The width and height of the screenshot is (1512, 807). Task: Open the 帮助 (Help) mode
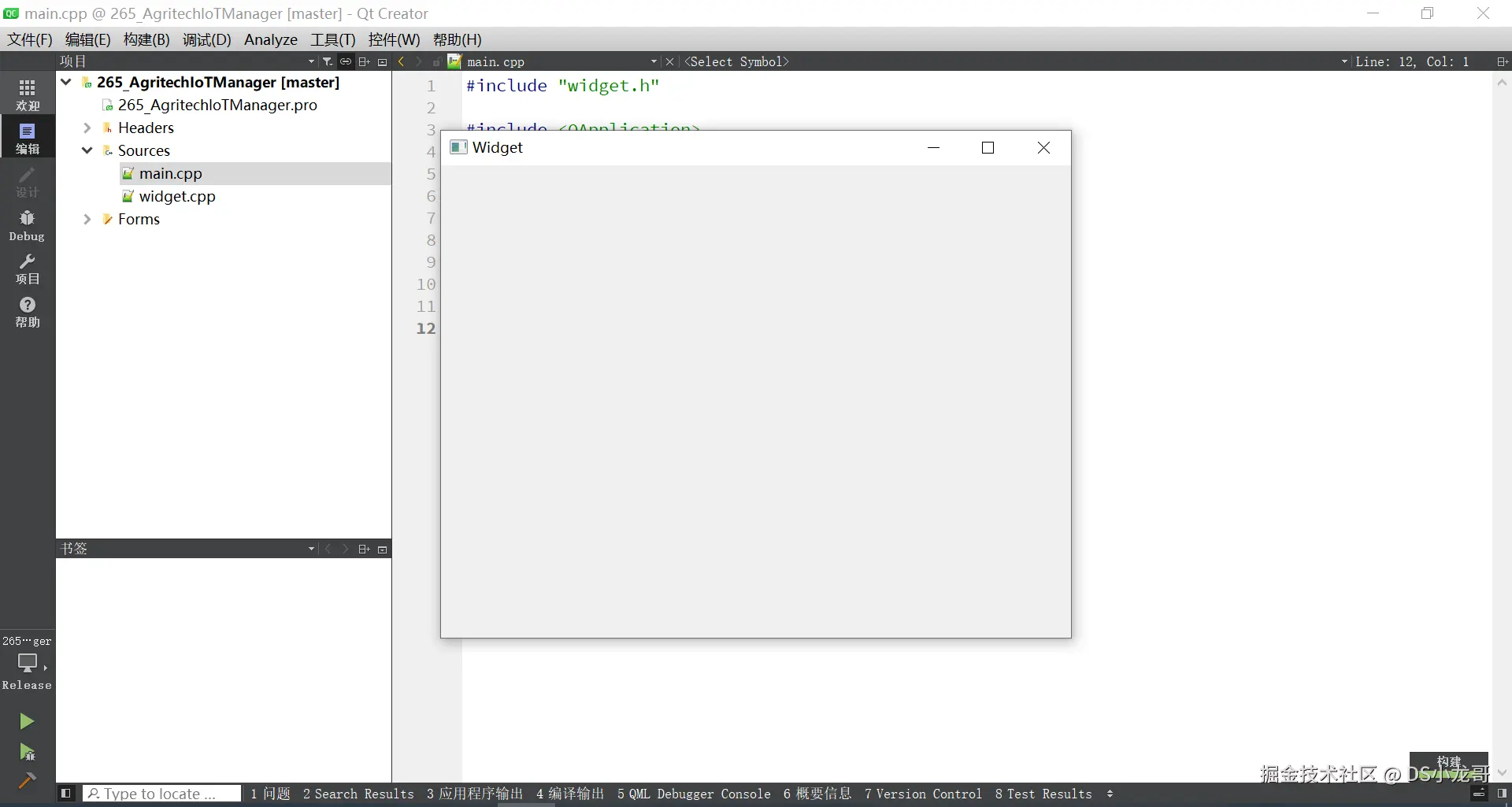[28, 312]
